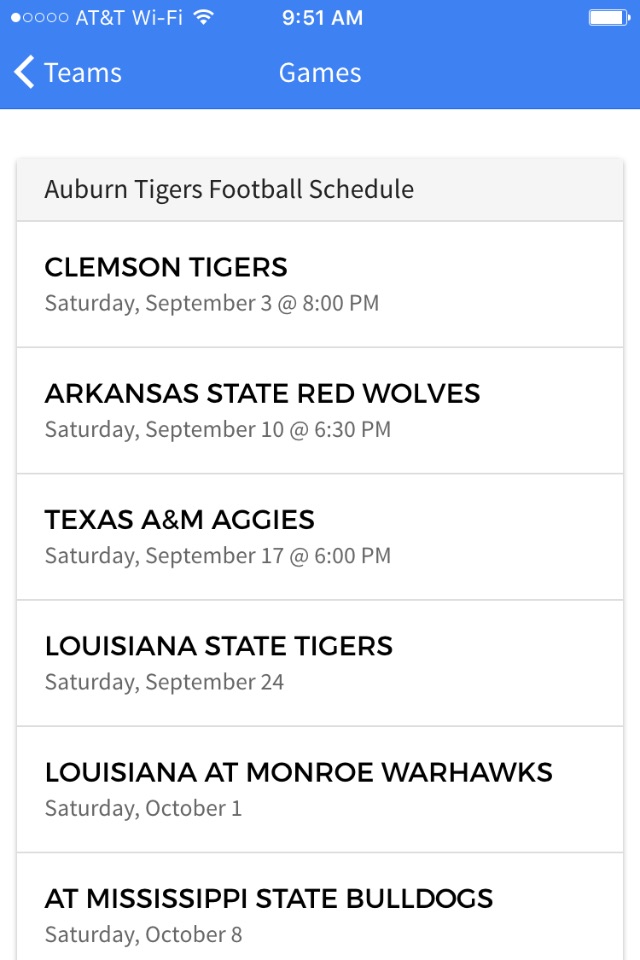
Task: Tap Saturday, September 17 @ 6:00 PM
Action: pos(218,555)
